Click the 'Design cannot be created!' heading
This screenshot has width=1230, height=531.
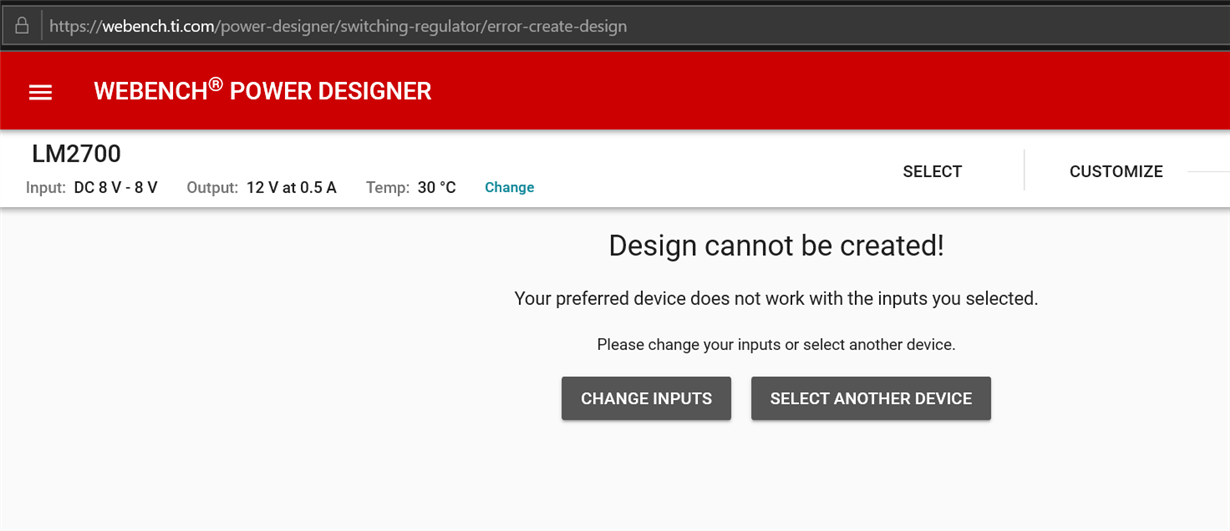tap(776, 246)
